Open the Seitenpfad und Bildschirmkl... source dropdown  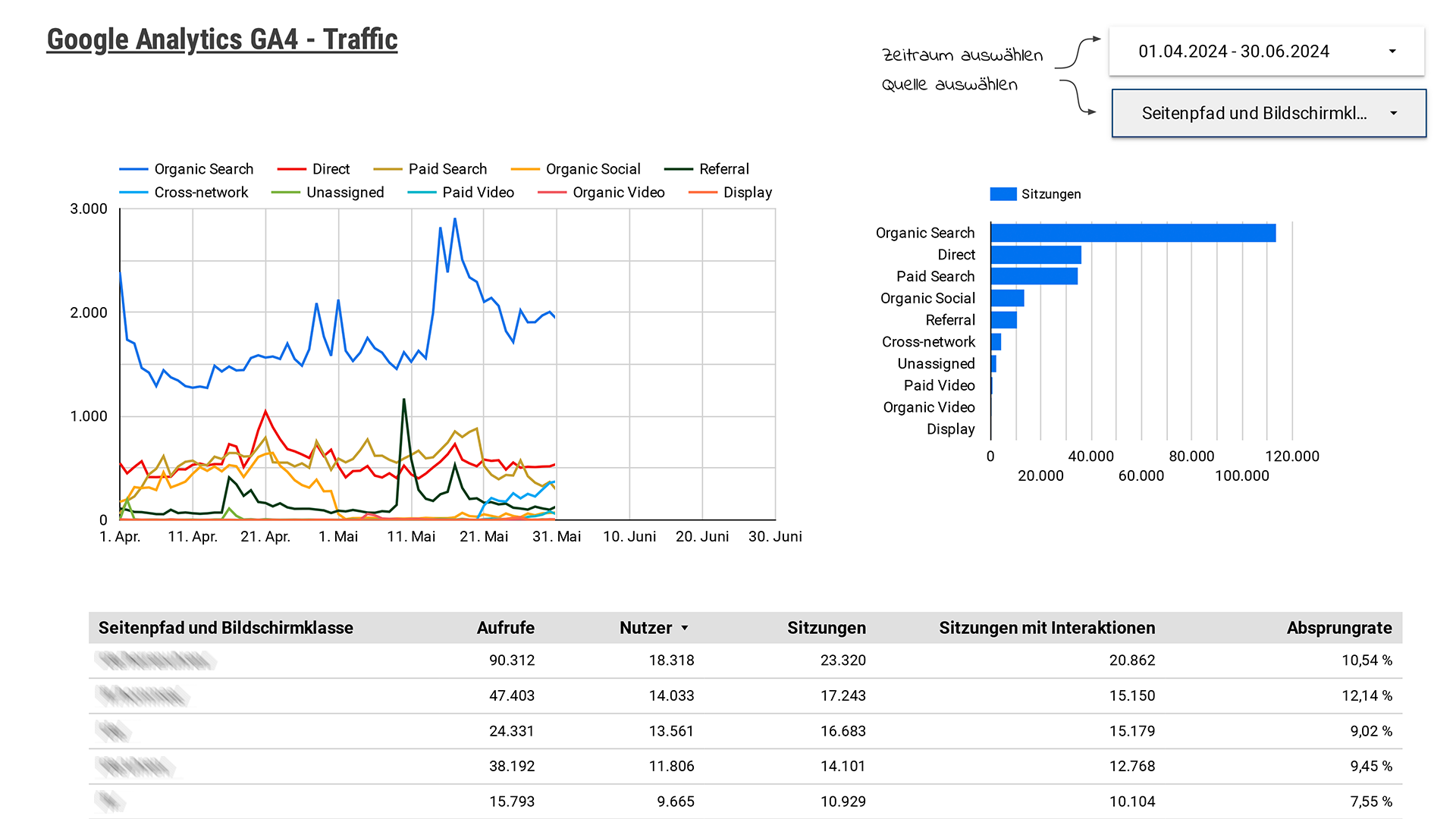[x=1269, y=113]
